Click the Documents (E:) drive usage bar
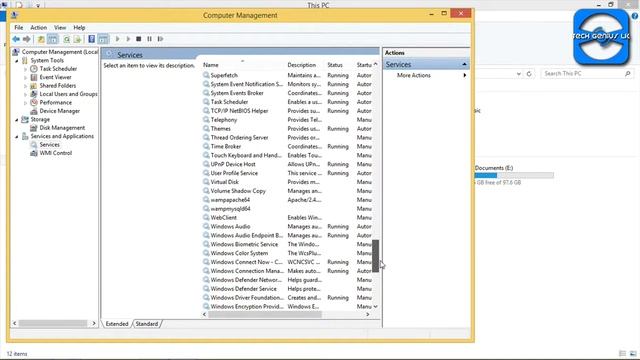 (x=514, y=175)
